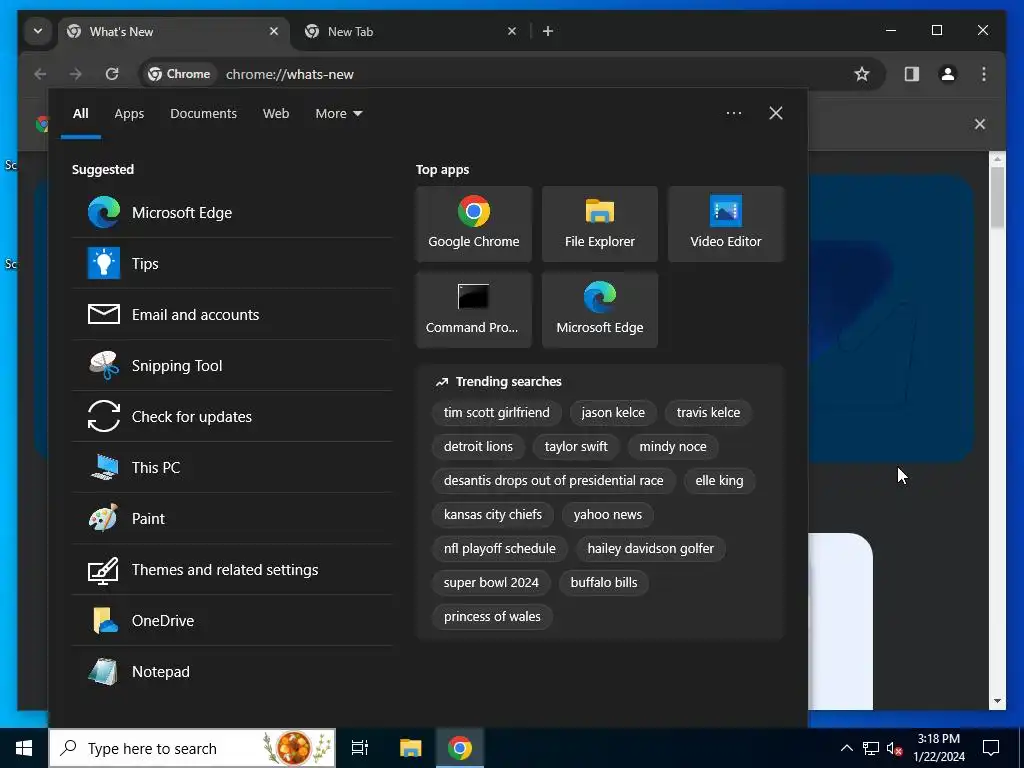Click the Chrome address bar URL
Viewport: 1024px width, 768px height.
click(289, 74)
